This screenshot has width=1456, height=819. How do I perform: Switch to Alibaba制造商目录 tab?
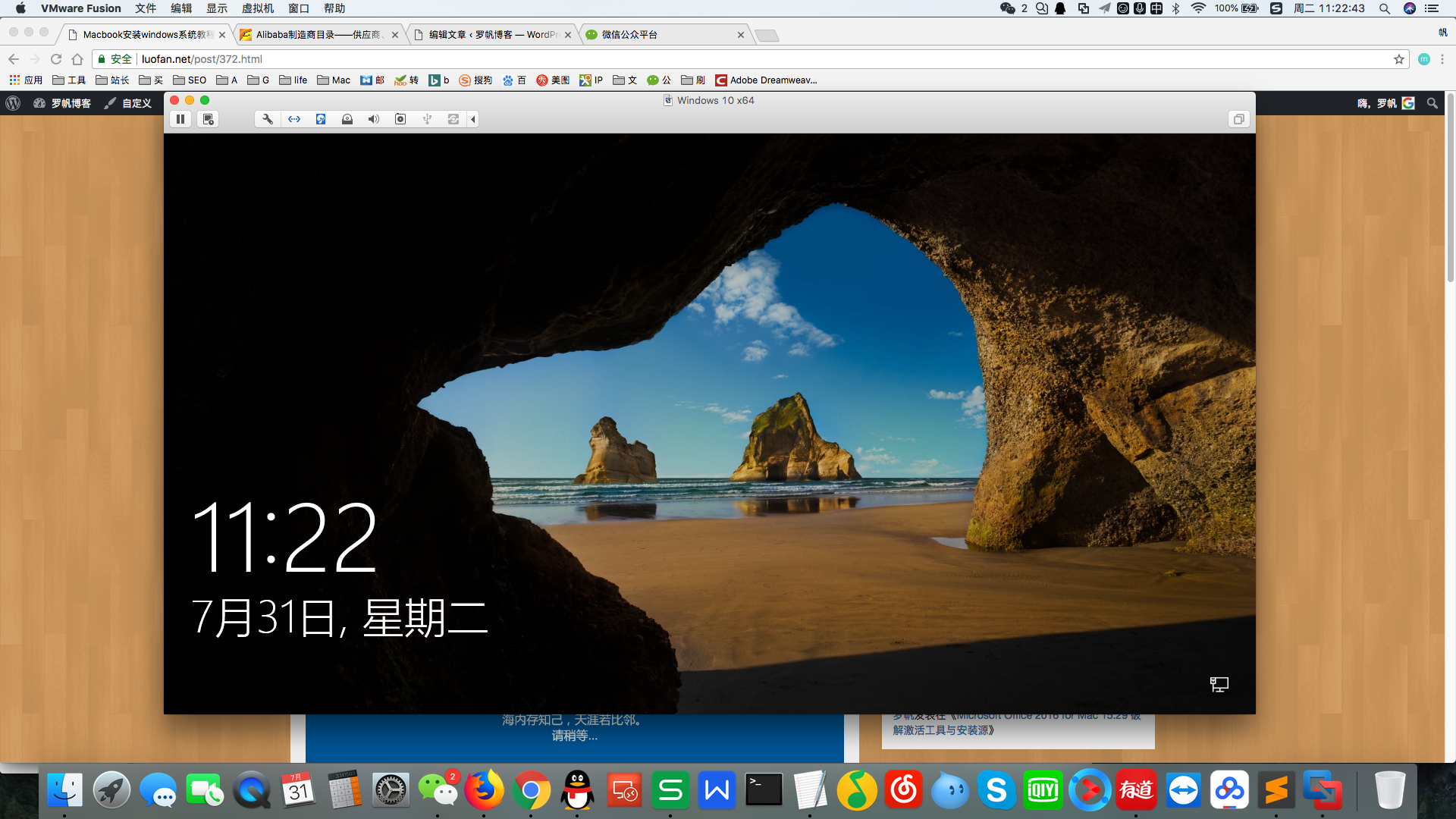(319, 35)
